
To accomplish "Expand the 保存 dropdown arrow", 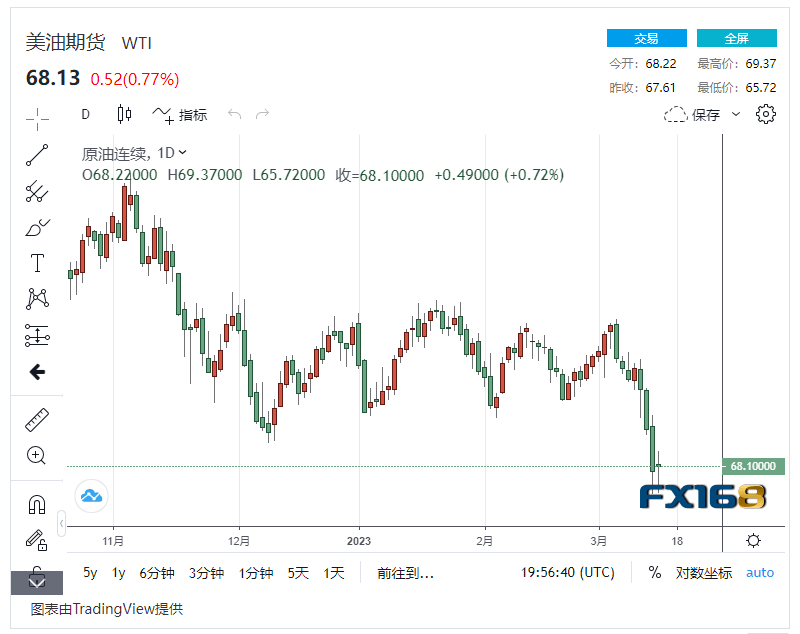I will point(736,114).
